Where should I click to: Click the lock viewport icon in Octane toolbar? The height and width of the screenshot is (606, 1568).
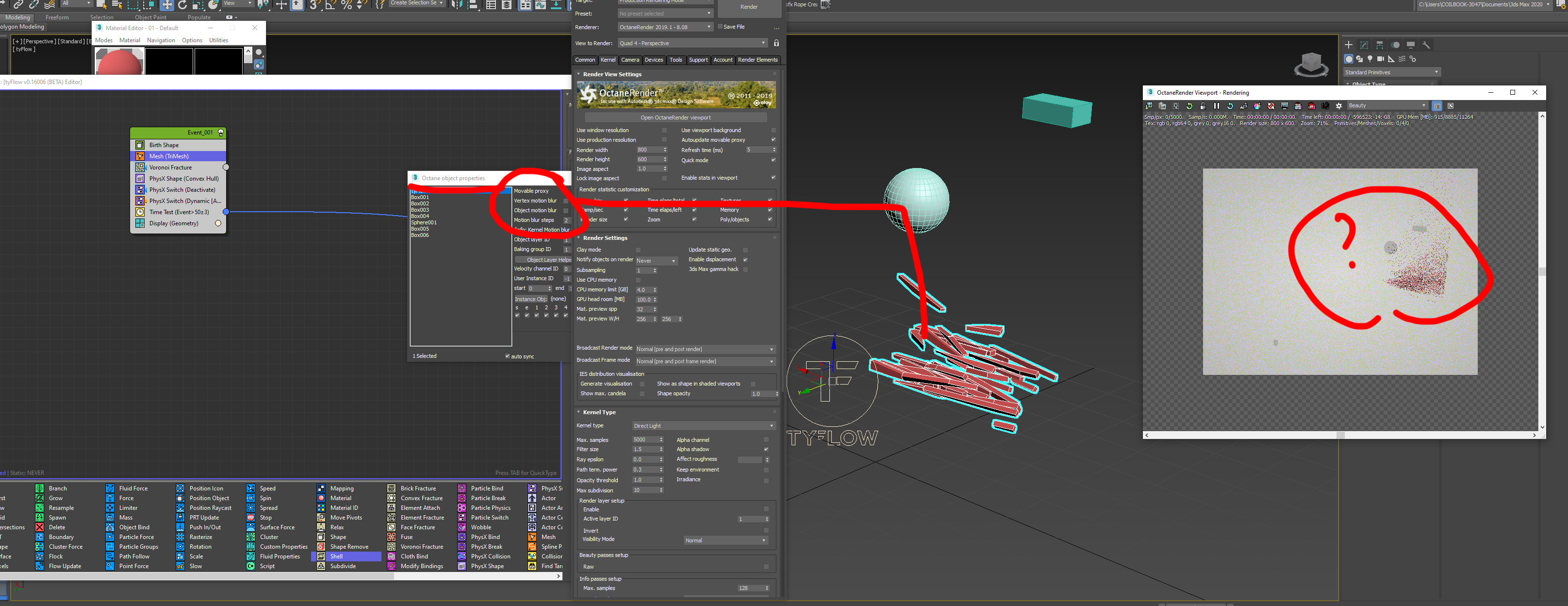click(x=1203, y=106)
